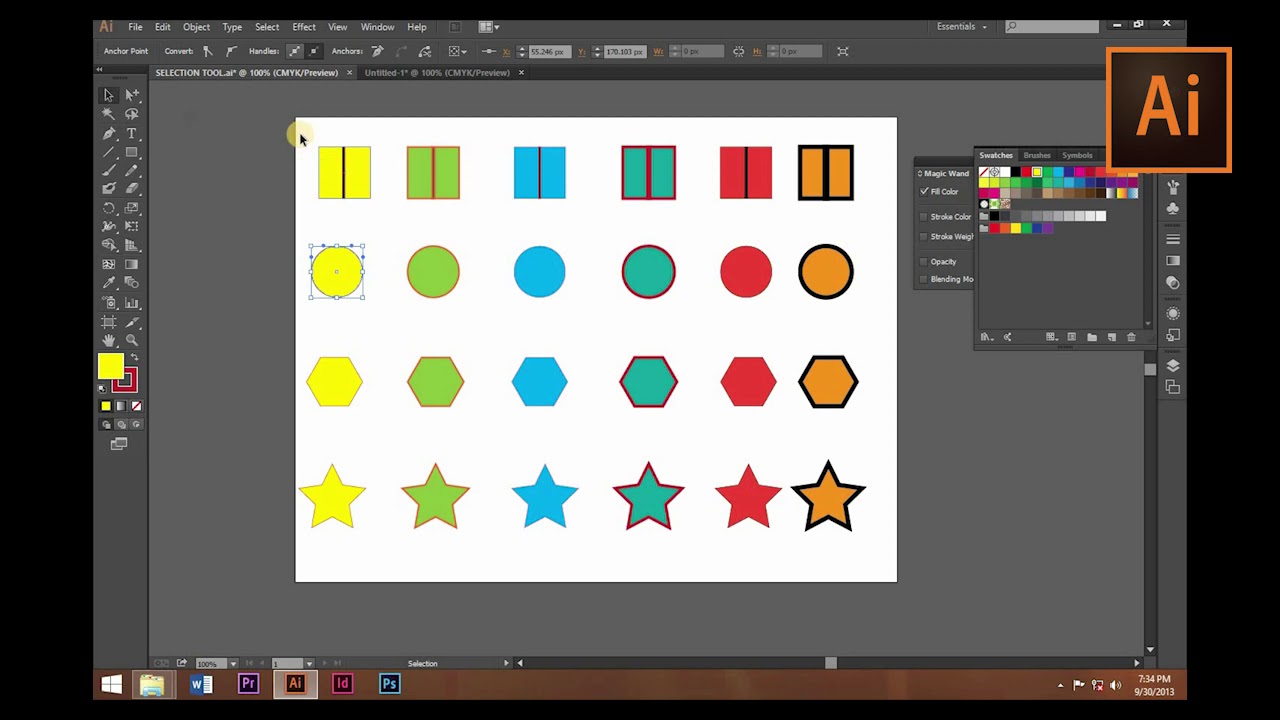Viewport: 1280px width, 720px height.
Task: Select the Selection tool arrow
Action: 109,95
